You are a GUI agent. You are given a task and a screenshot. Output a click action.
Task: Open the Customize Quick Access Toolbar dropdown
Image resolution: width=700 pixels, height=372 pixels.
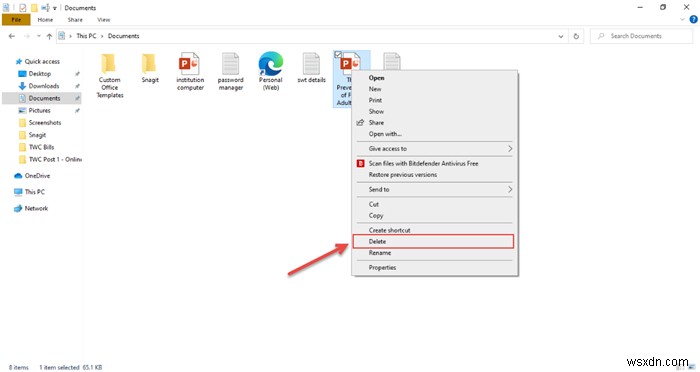click(x=54, y=8)
